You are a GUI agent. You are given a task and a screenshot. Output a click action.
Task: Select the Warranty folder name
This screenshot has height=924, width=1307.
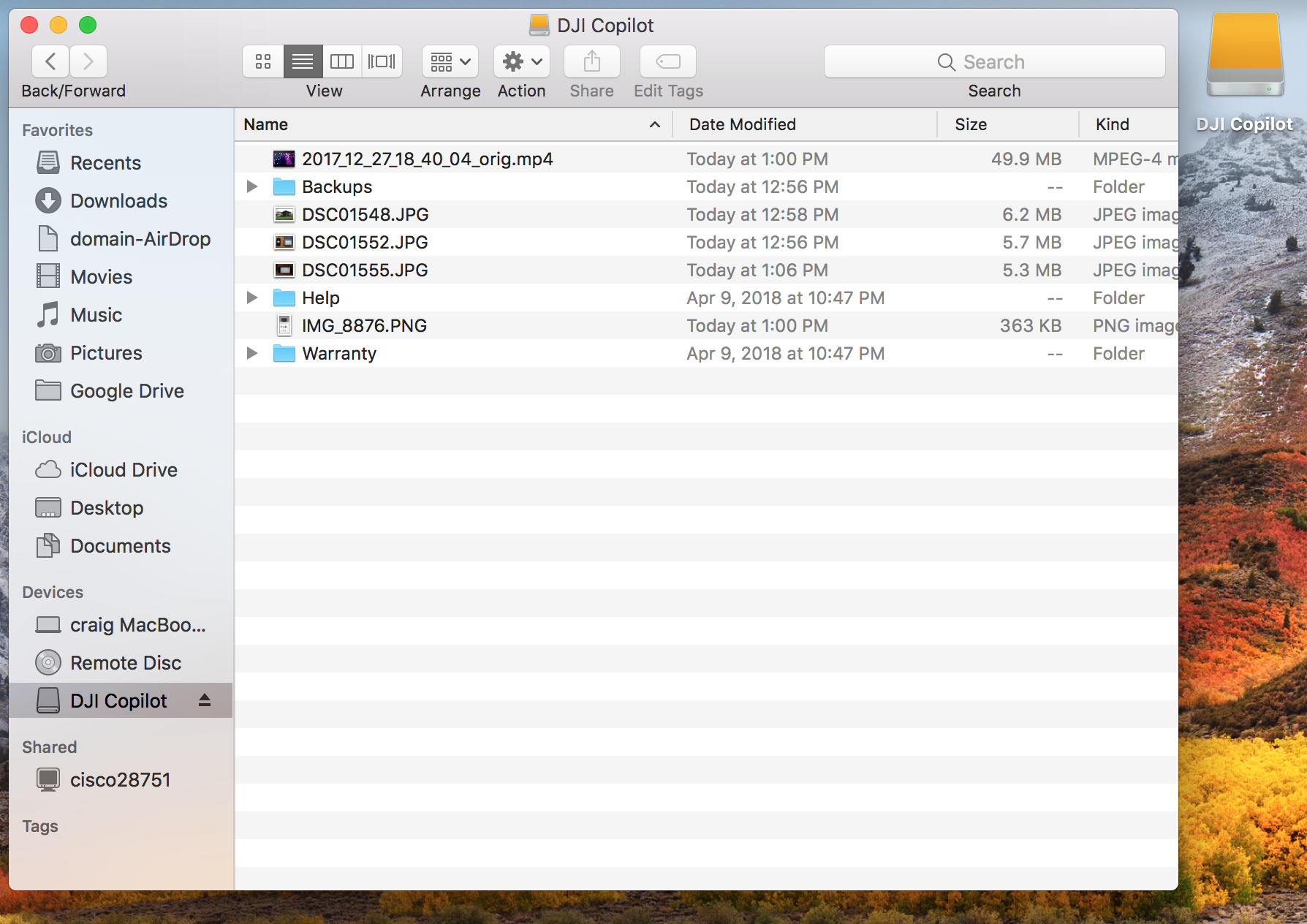click(x=339, y=353)
